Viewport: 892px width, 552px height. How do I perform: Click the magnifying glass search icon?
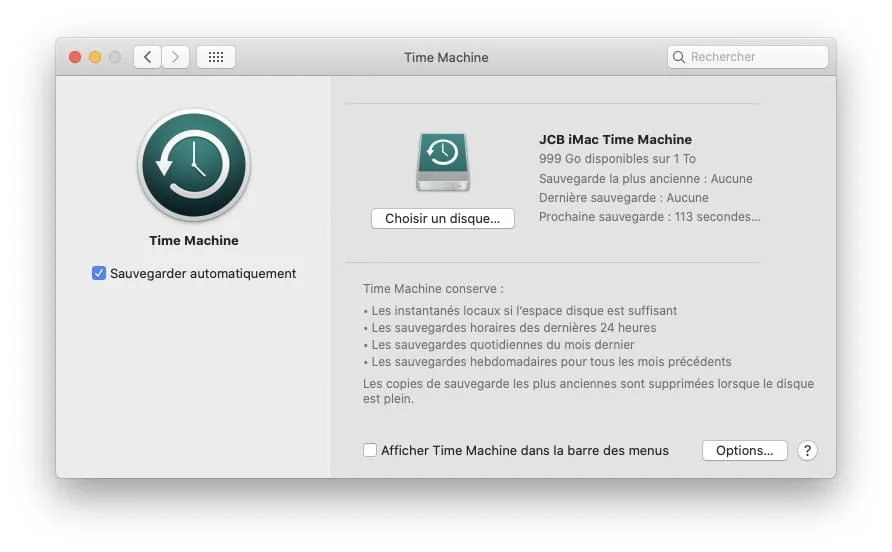coord(679,57)
